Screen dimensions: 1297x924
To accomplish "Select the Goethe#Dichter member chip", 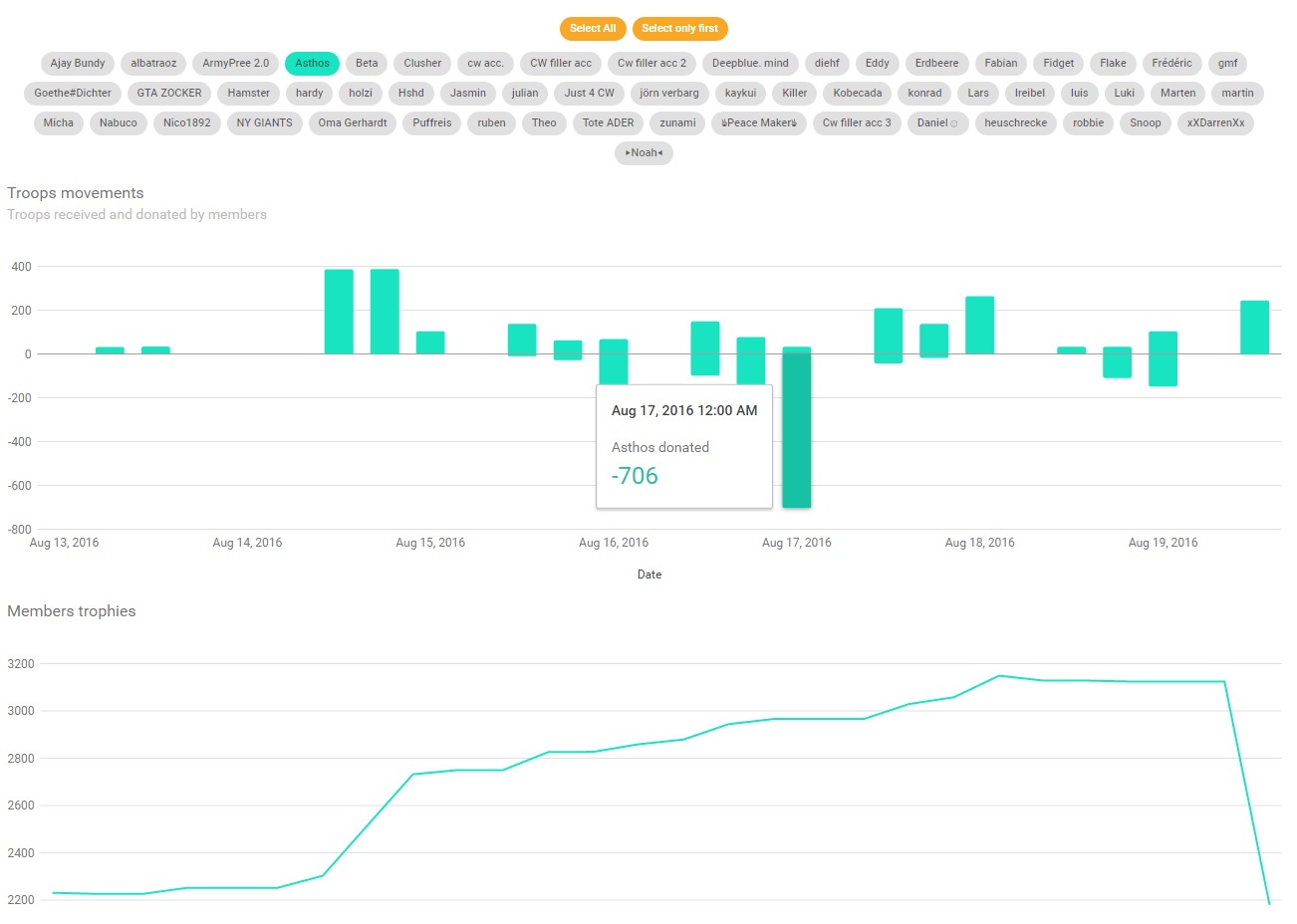I will pyautogui.click(x=73, y=94).
